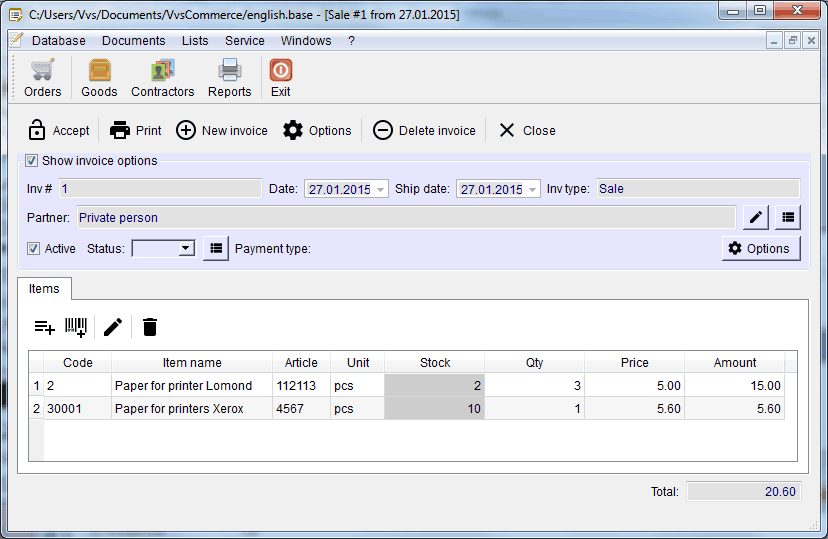Restore the inner document window
The height and width of the screenshot is (539, 828).
click(793, 41)
